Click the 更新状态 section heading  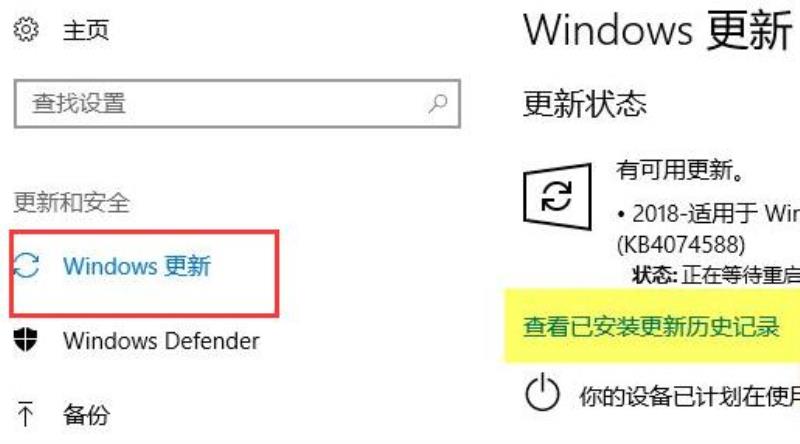[x=585, y=104]
